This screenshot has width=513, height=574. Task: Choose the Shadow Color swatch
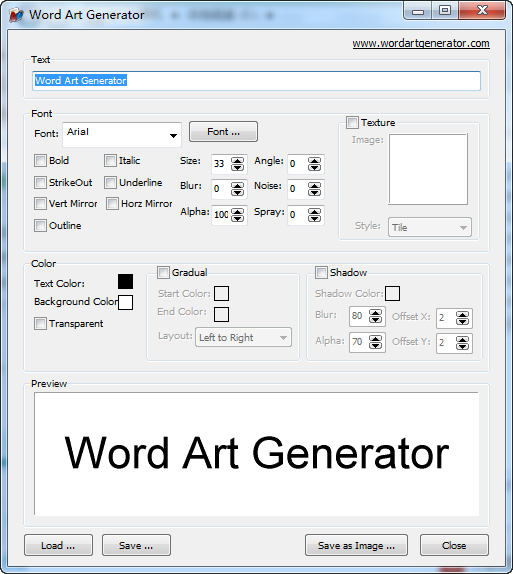(x=392, y=293)
